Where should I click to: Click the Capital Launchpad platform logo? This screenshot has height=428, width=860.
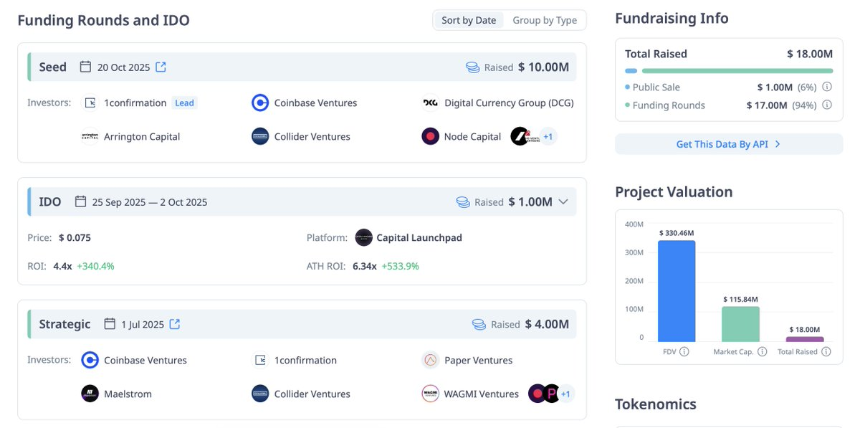364,238
